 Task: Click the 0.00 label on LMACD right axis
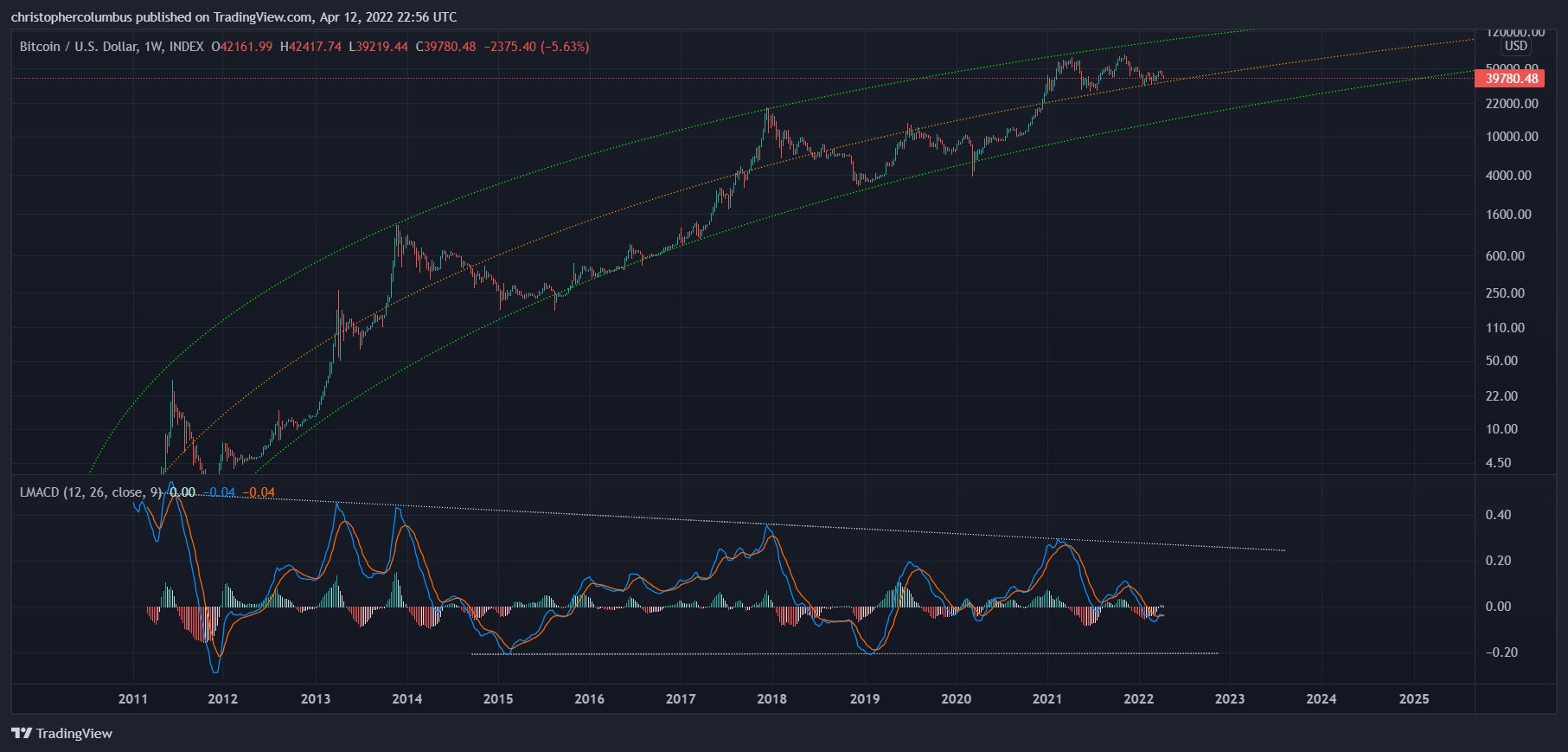[x=1498, y=607]
